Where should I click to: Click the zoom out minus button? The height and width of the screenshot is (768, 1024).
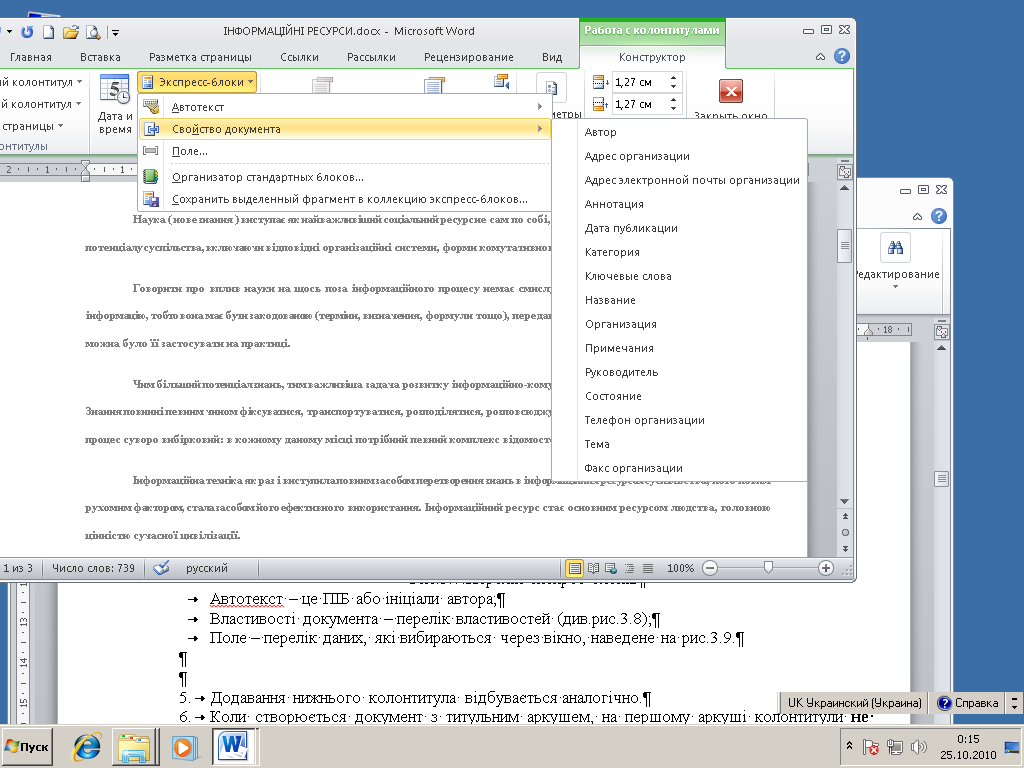tap(710, 568)
